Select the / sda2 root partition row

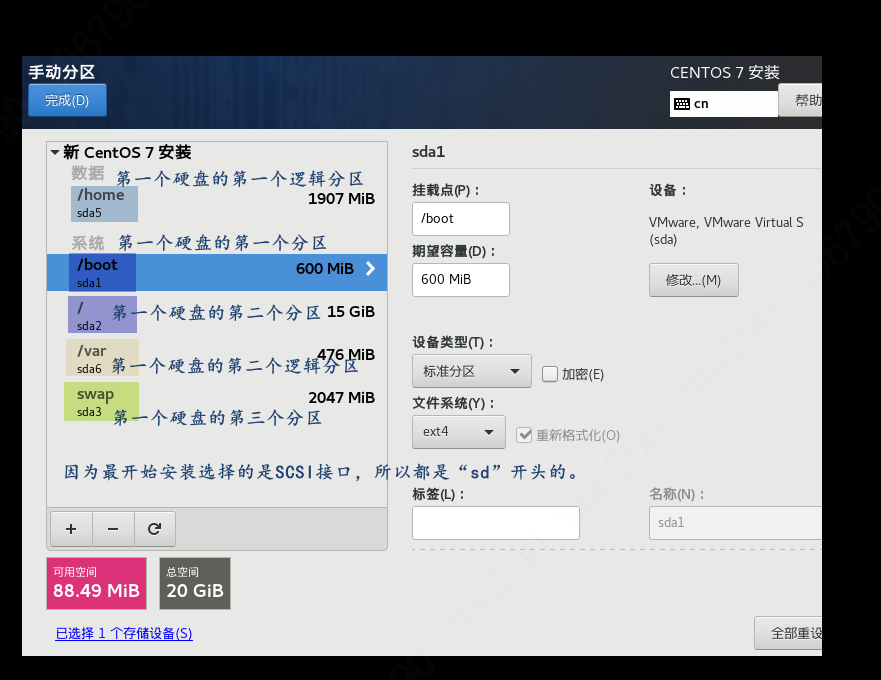point(217,315)
